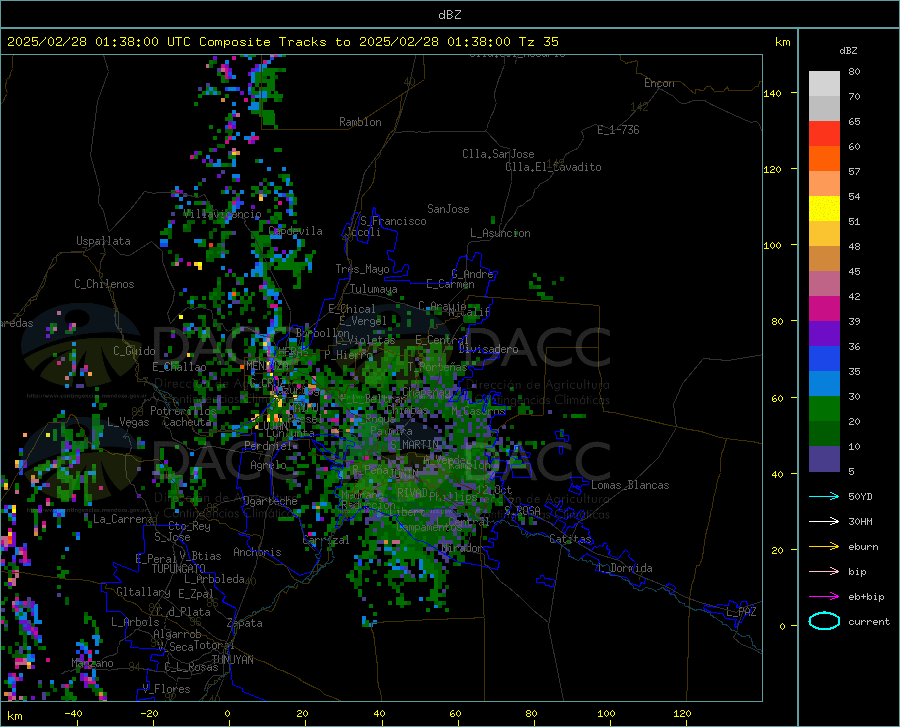Click the 'km' label at header's right end
The image size is (900, 727).
tap(782, 42)
